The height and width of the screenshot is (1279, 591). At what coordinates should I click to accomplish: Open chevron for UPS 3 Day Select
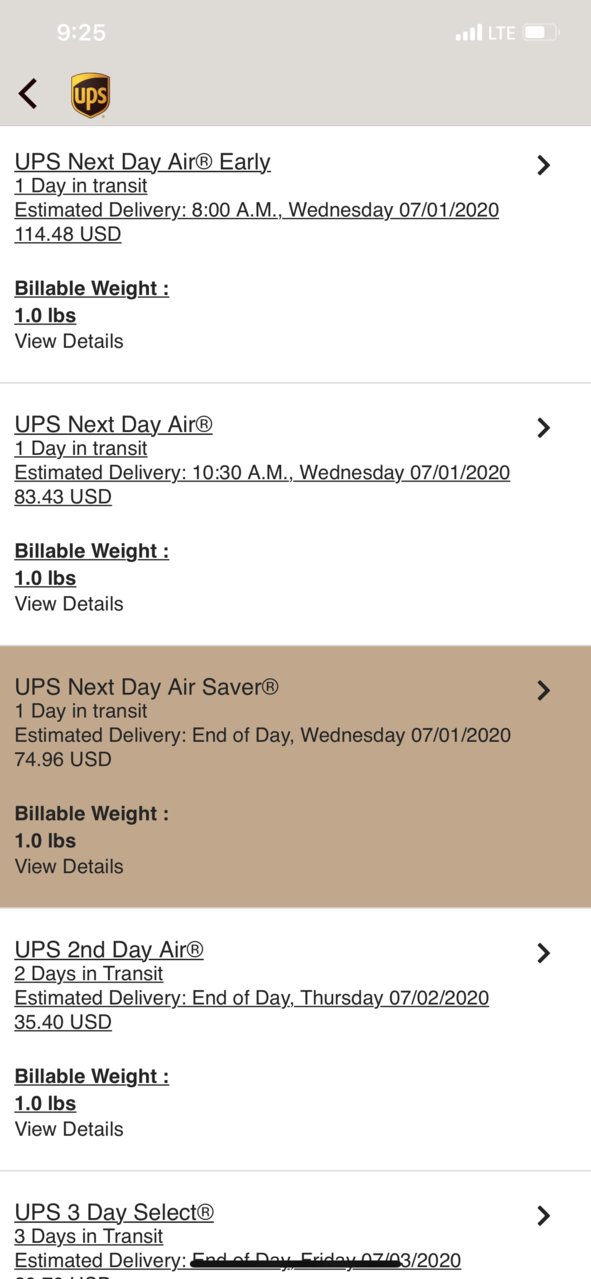[x=543, y=1215]
